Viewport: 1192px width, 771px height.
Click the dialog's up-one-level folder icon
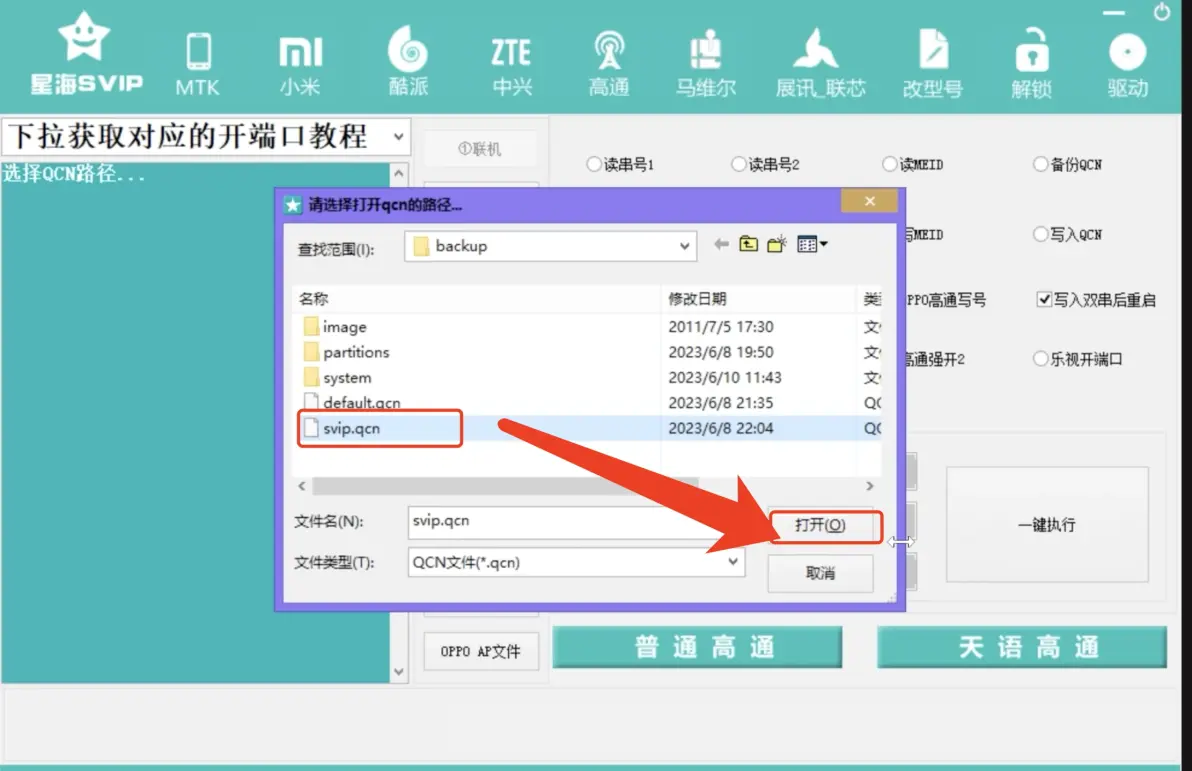pos(748,245)
